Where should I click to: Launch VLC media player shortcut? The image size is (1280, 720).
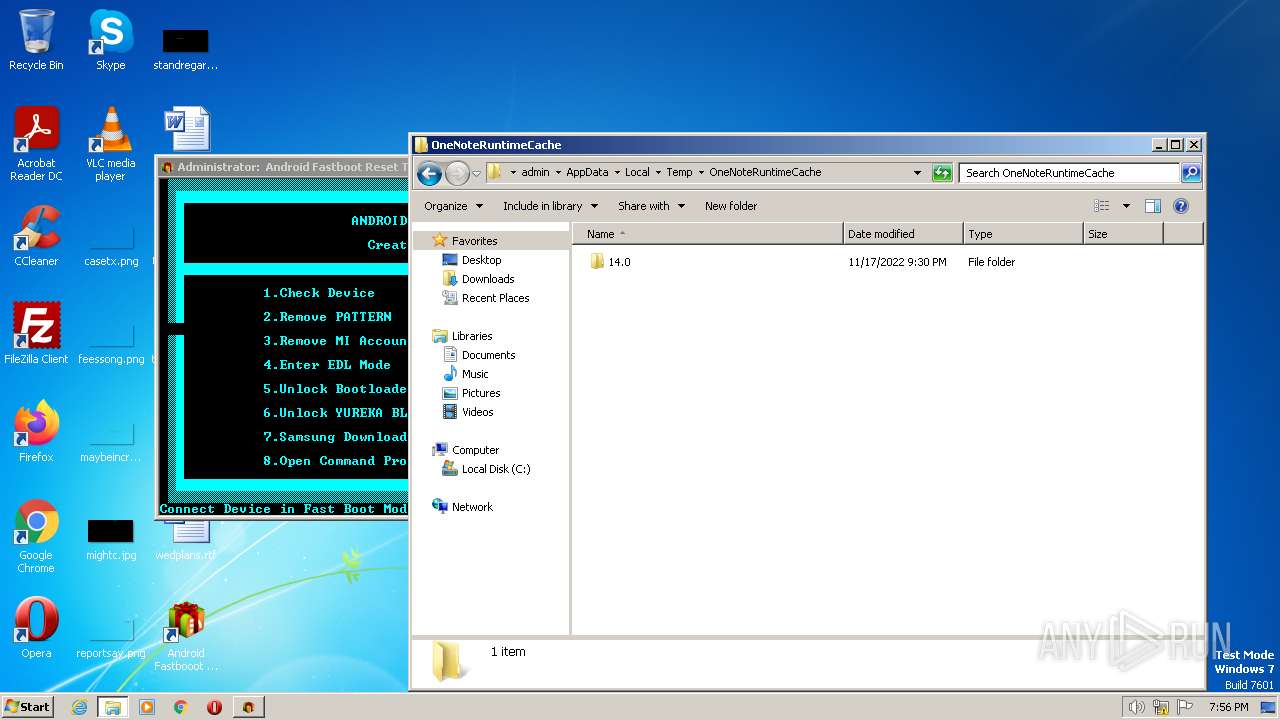click(110, 144)
